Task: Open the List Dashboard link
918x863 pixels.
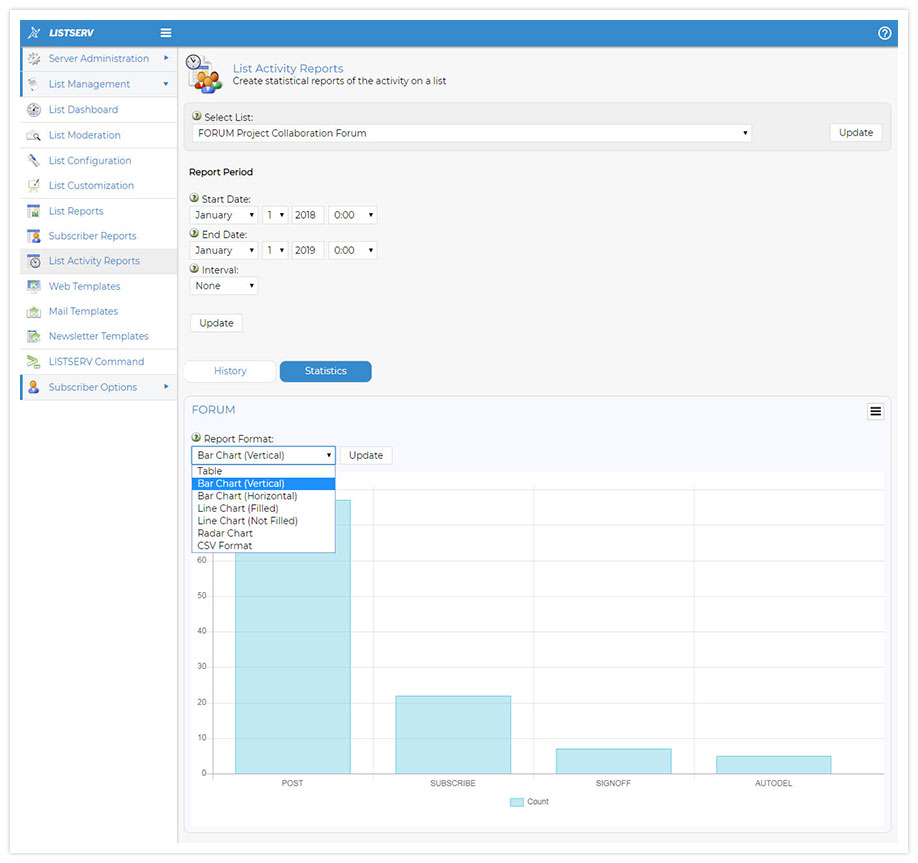Action: [x=83, y=109]
